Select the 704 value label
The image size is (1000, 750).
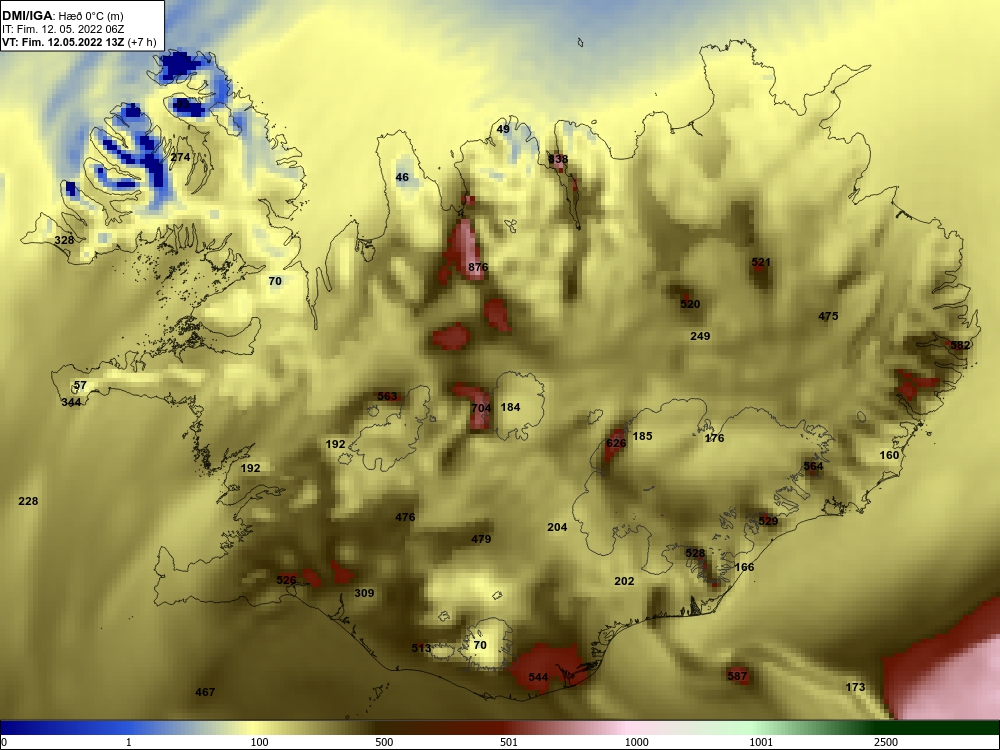click(x=481, y=408)
